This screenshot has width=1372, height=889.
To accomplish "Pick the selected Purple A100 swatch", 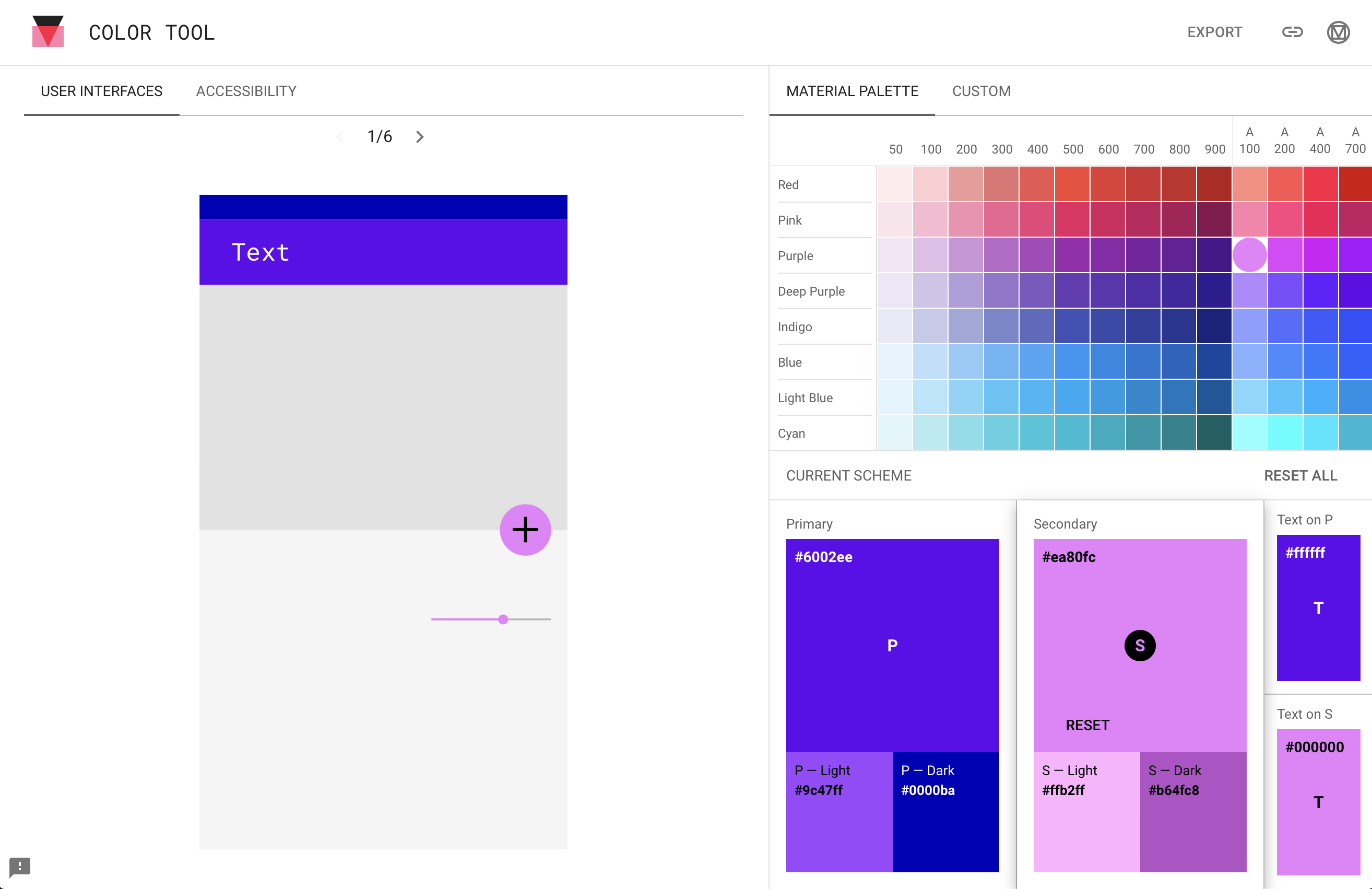I will pos(1249,255).
